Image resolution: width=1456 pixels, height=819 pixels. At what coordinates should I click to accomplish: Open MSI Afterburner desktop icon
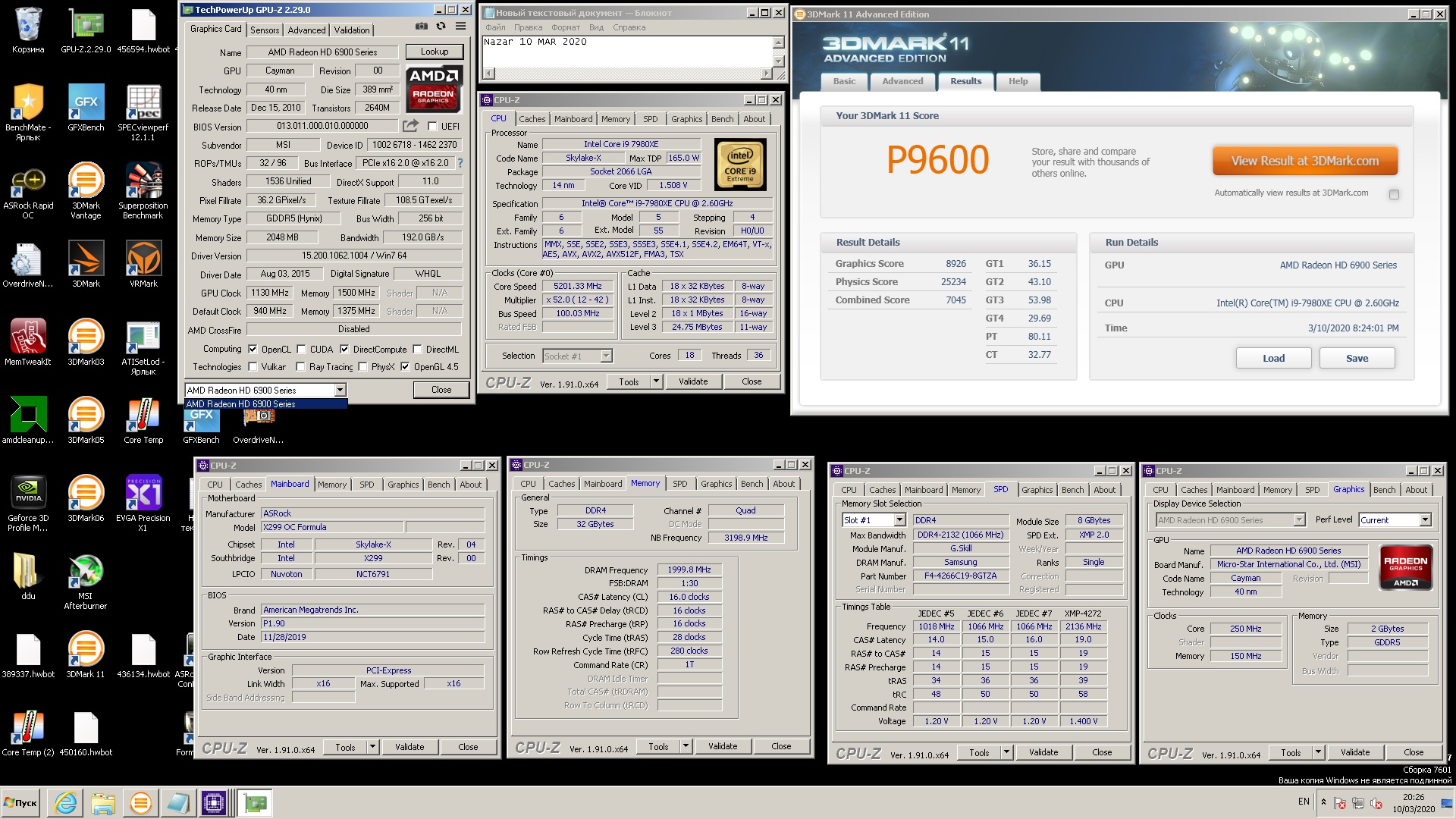click(x=86, y=582)
